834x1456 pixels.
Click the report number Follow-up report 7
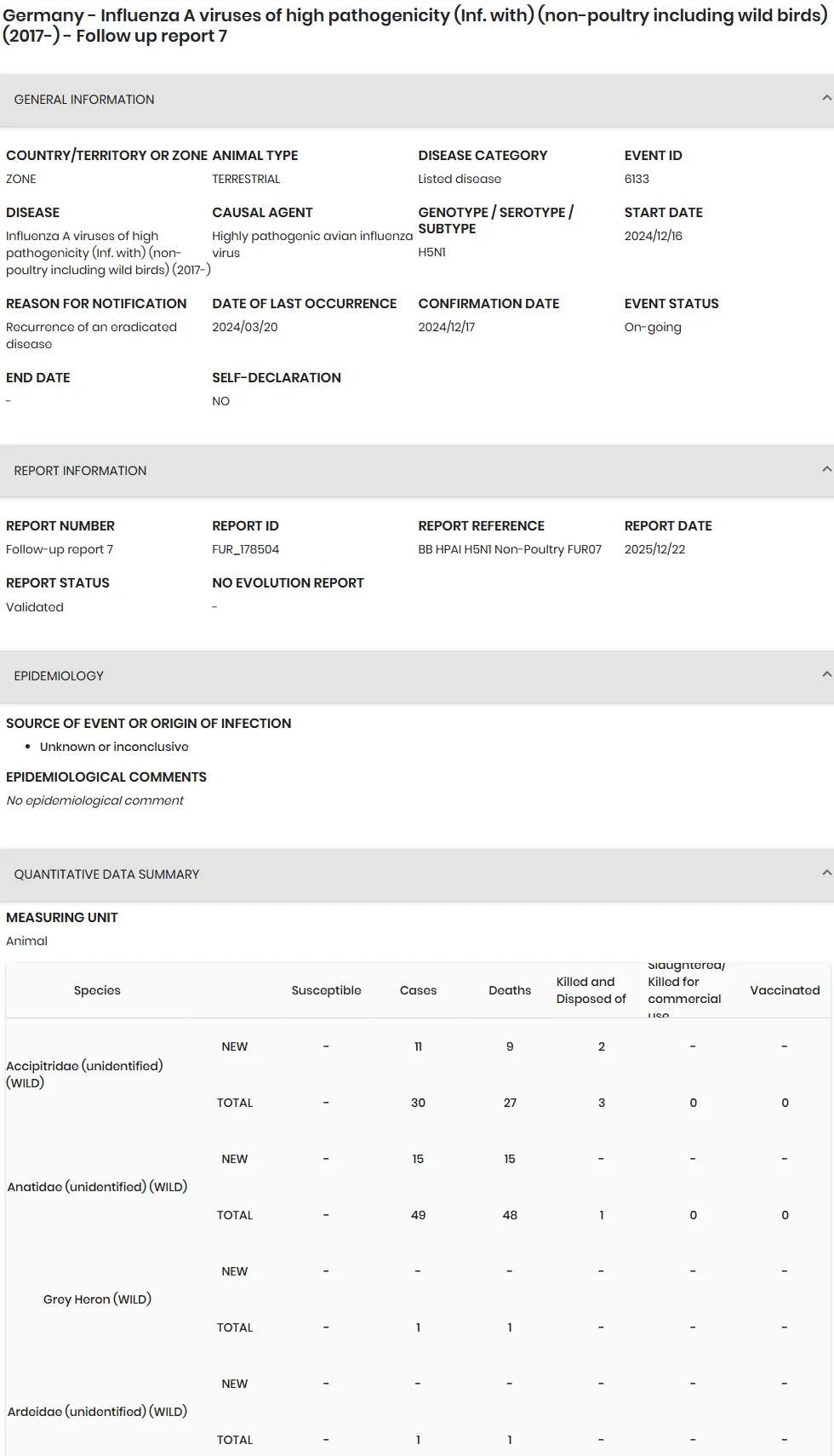[x=60, y=549]
